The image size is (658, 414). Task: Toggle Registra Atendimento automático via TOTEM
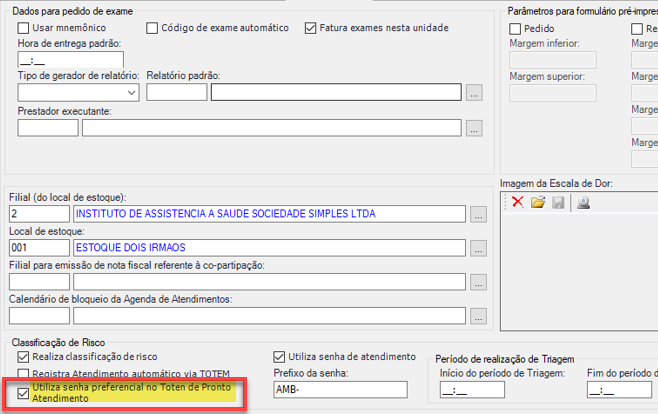[23, 373]
